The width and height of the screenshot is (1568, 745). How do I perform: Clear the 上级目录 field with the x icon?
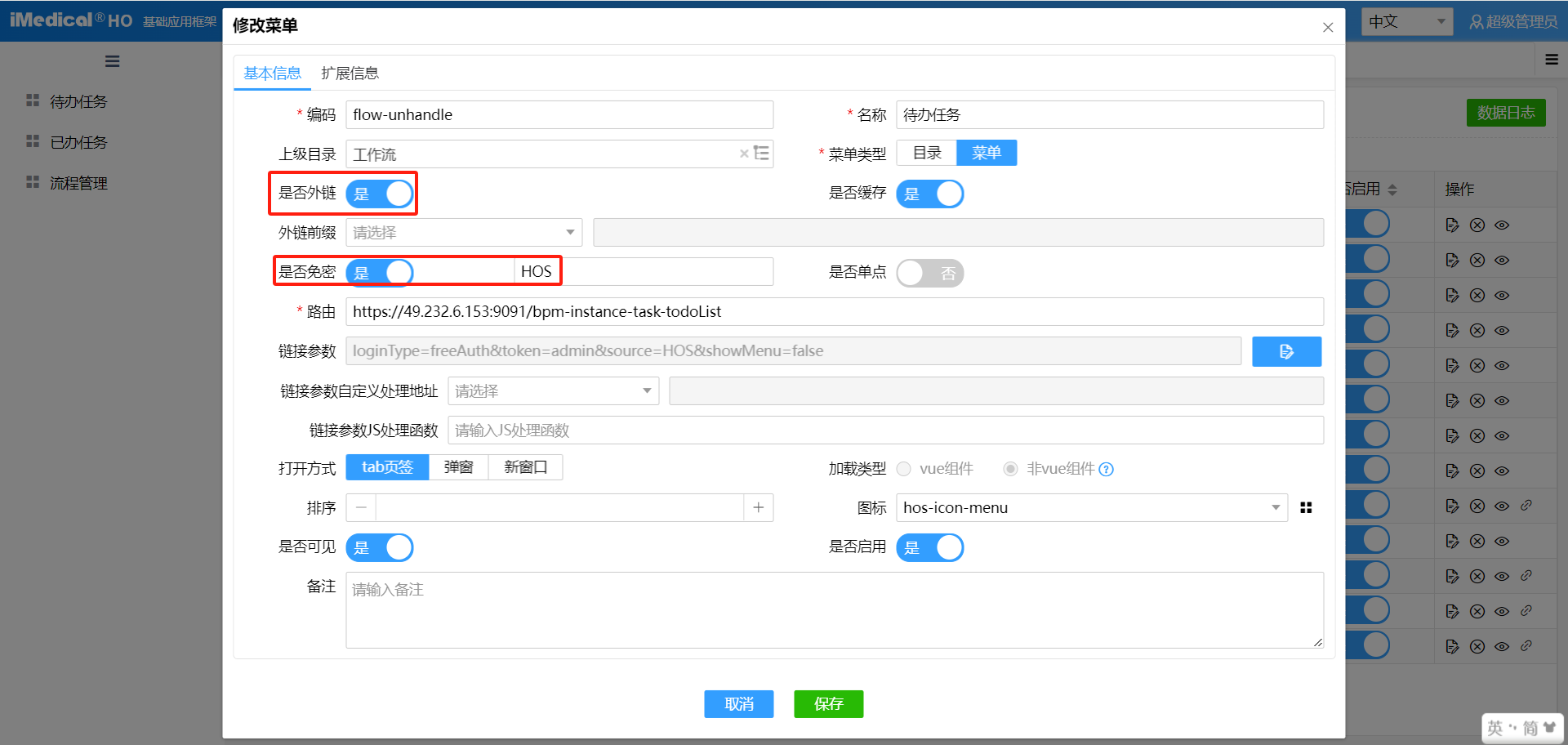coord(743,154)
